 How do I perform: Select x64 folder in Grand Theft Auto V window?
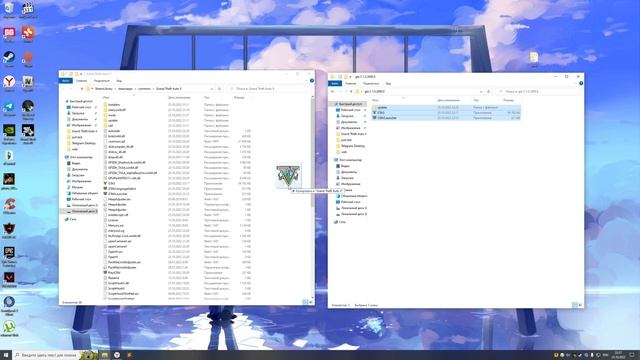110,125
